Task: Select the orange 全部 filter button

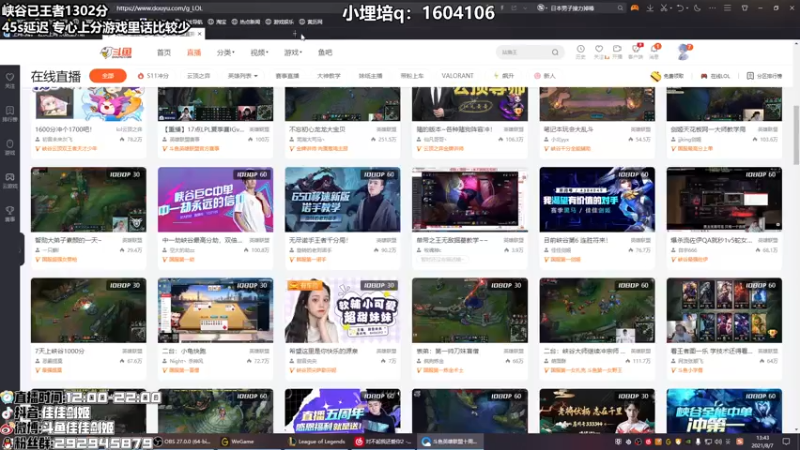Action: pyautogui.click(x=108, y=76)
